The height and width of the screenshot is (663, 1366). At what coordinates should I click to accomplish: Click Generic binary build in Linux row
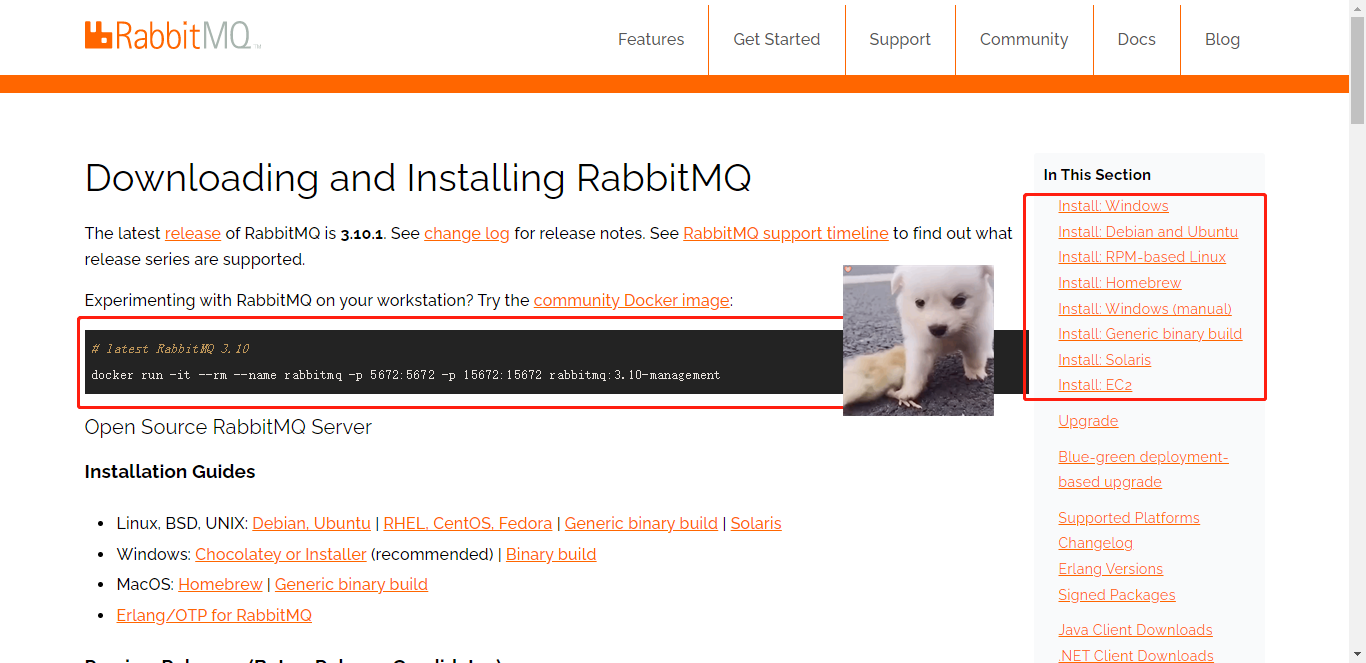click(x=641, y=523)
